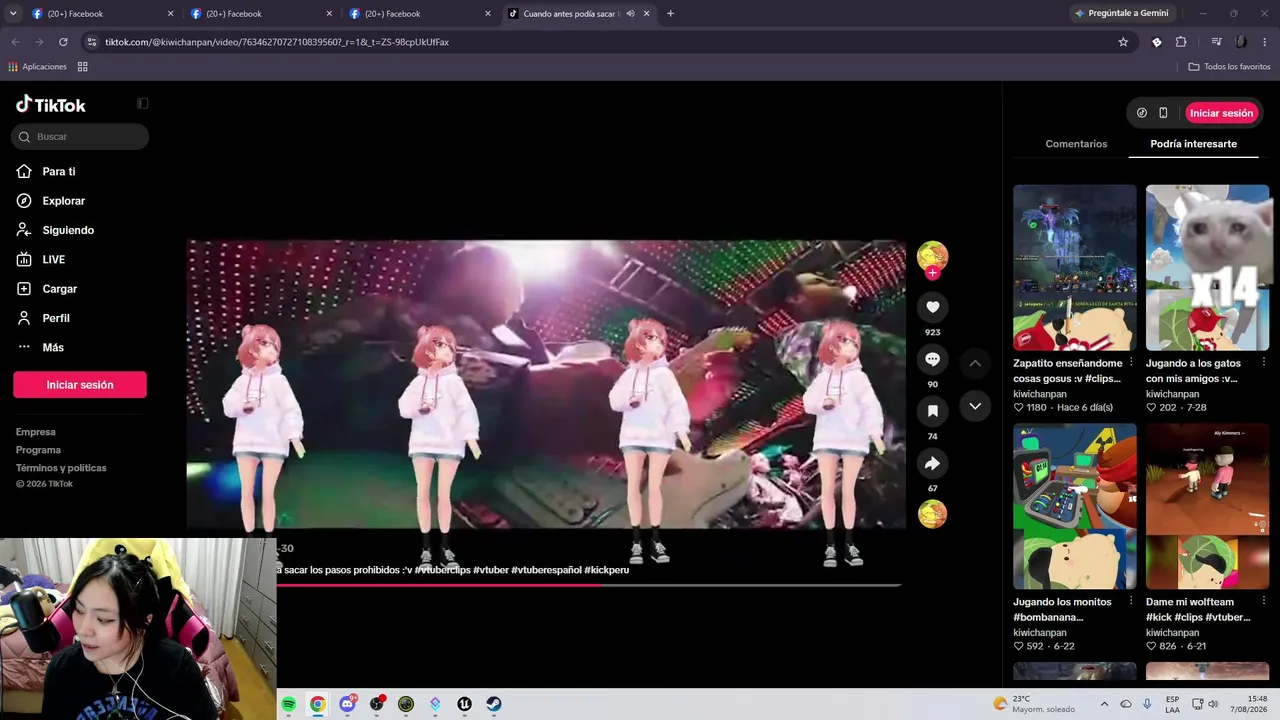Mute the TikTok tab via speaker icon
1280x720 pixels.
click(x=630, y=14)
